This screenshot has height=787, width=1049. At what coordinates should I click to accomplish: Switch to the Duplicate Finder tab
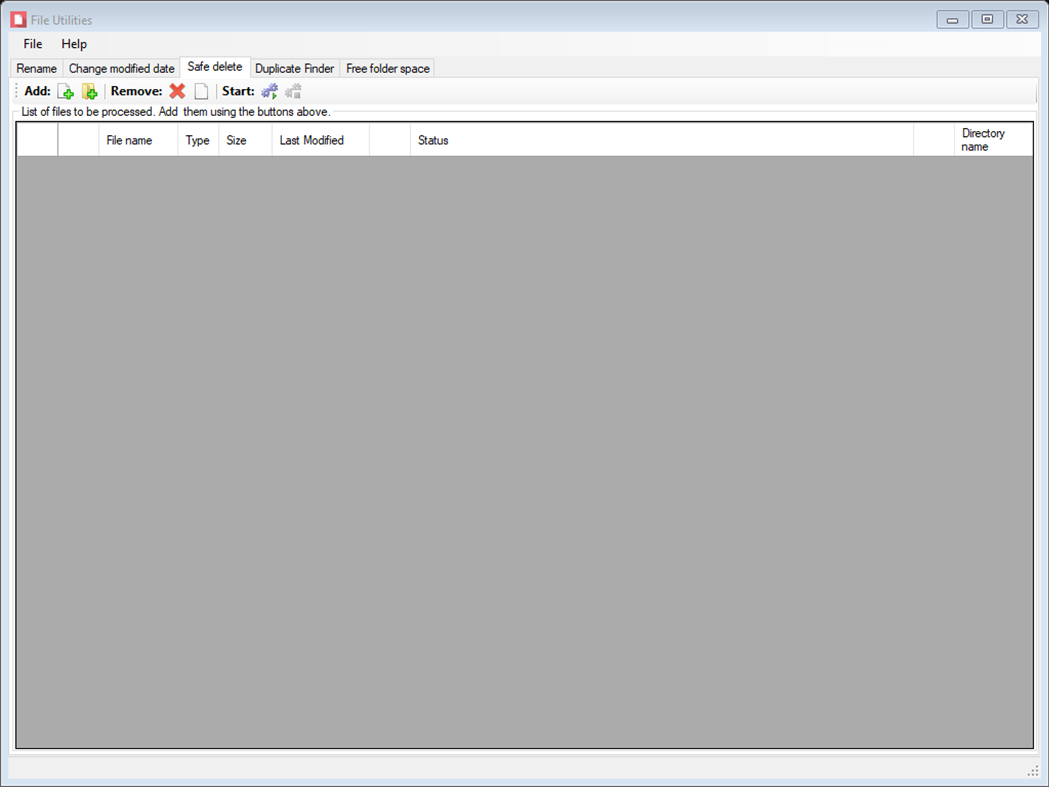pyautogui.click(x=294, y=68)
